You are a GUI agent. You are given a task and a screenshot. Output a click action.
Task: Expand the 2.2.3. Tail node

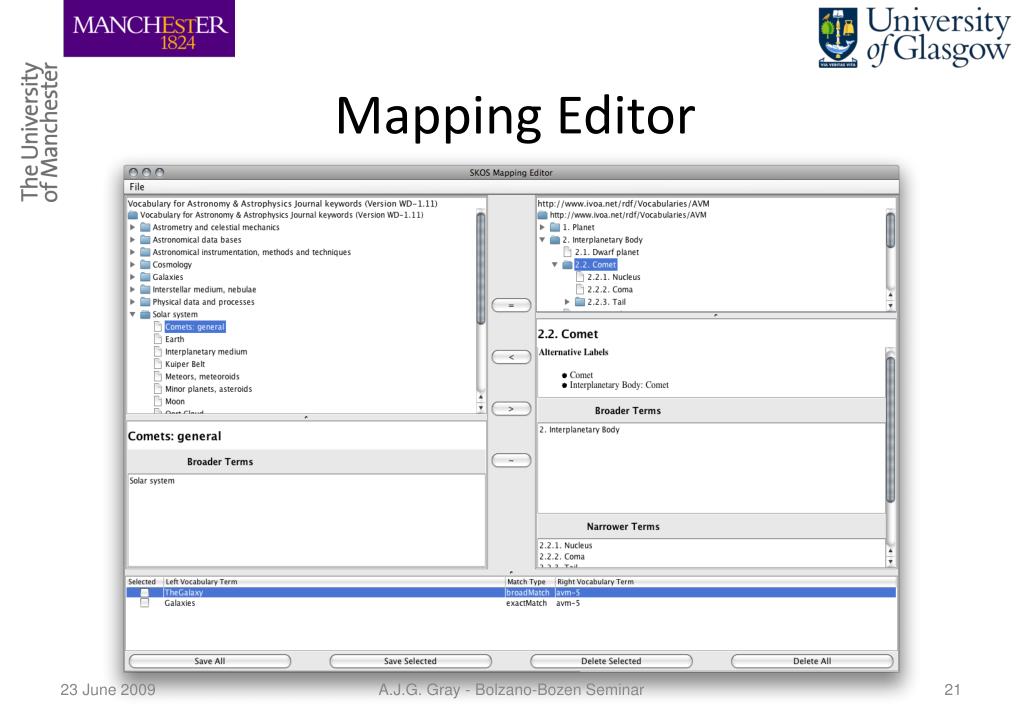(567, 302)
